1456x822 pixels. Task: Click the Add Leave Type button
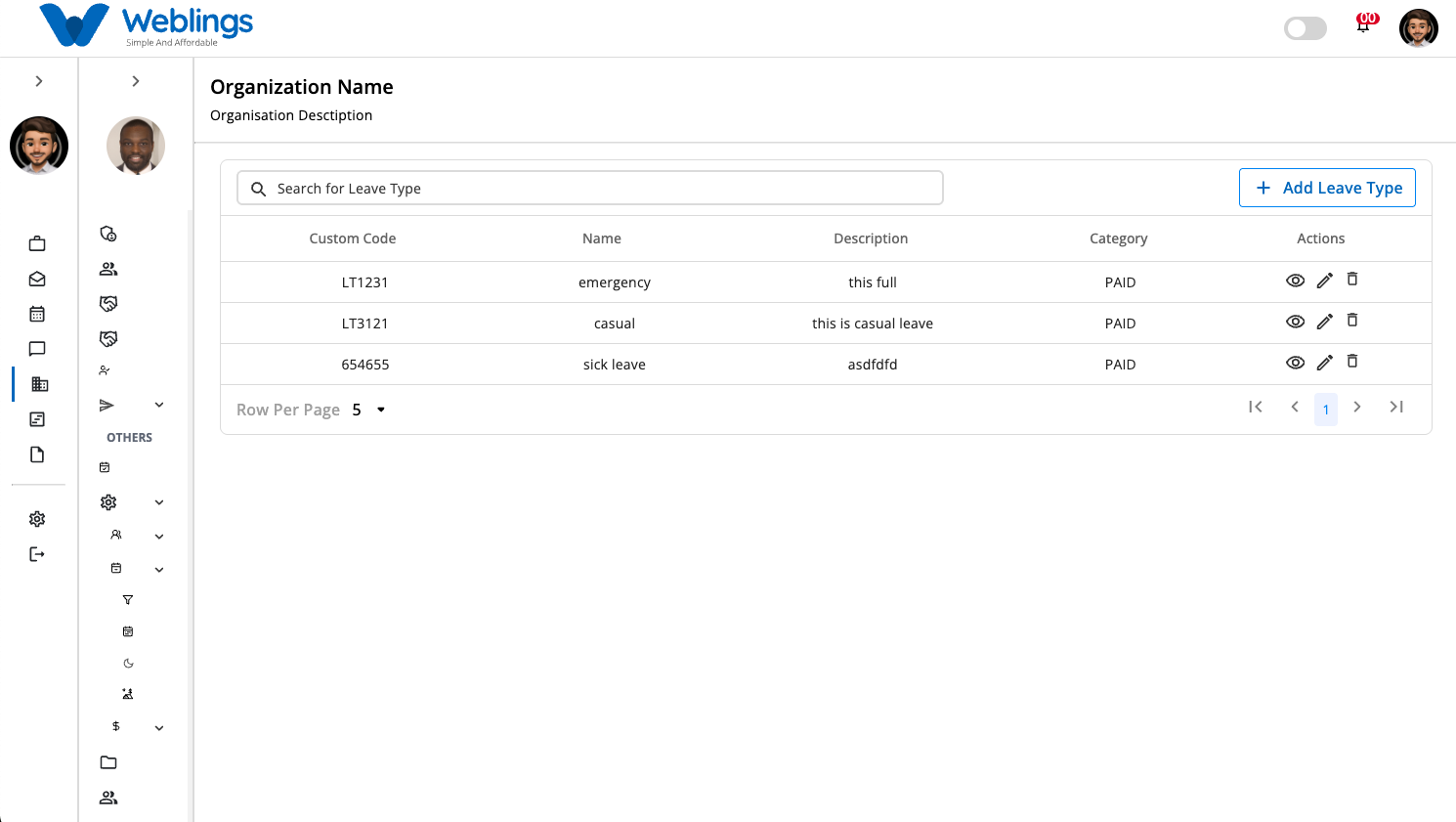(x=1327, y=188)
